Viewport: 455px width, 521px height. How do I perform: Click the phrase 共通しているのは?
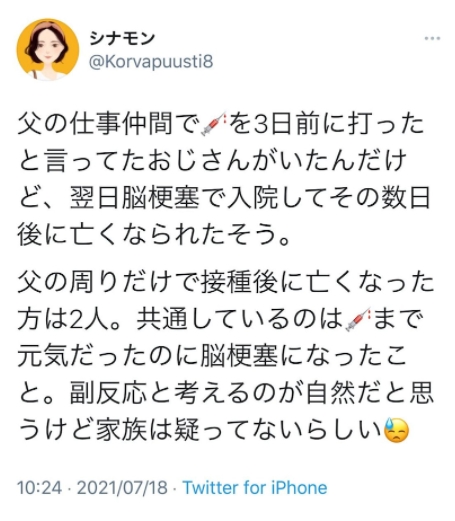240,319
